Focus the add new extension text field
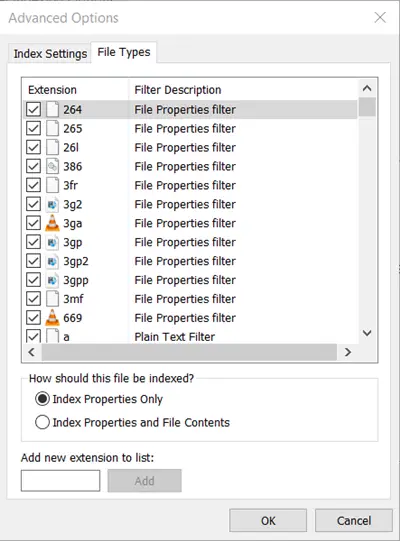The image size is (400, 541). (60, 481)
